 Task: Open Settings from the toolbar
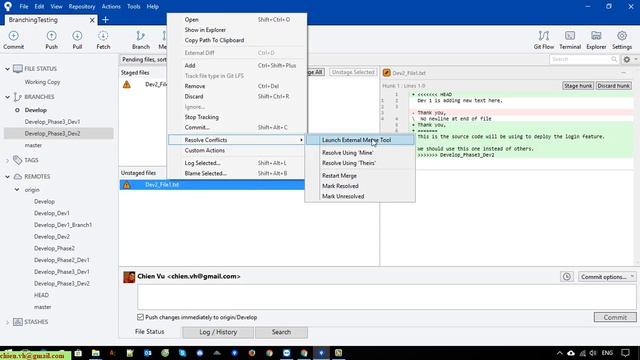pos(622,40)
